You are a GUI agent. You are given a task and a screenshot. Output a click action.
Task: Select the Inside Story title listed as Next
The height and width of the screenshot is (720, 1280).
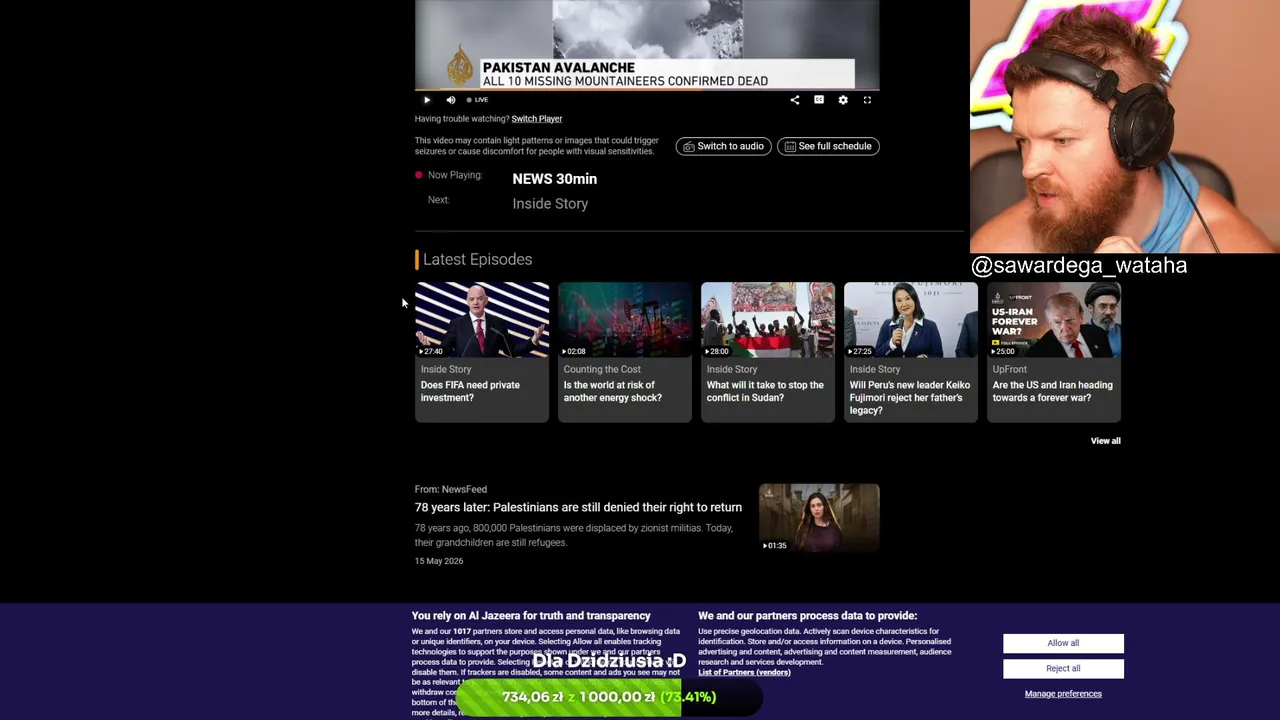(550, 204)
